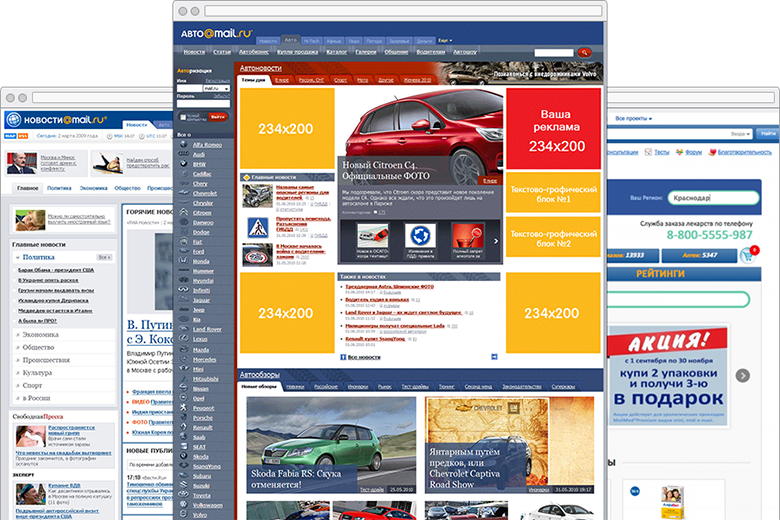
Task: Click the red 'Ваша реклама 234x200' banner
Action: [x=553, y=128]
